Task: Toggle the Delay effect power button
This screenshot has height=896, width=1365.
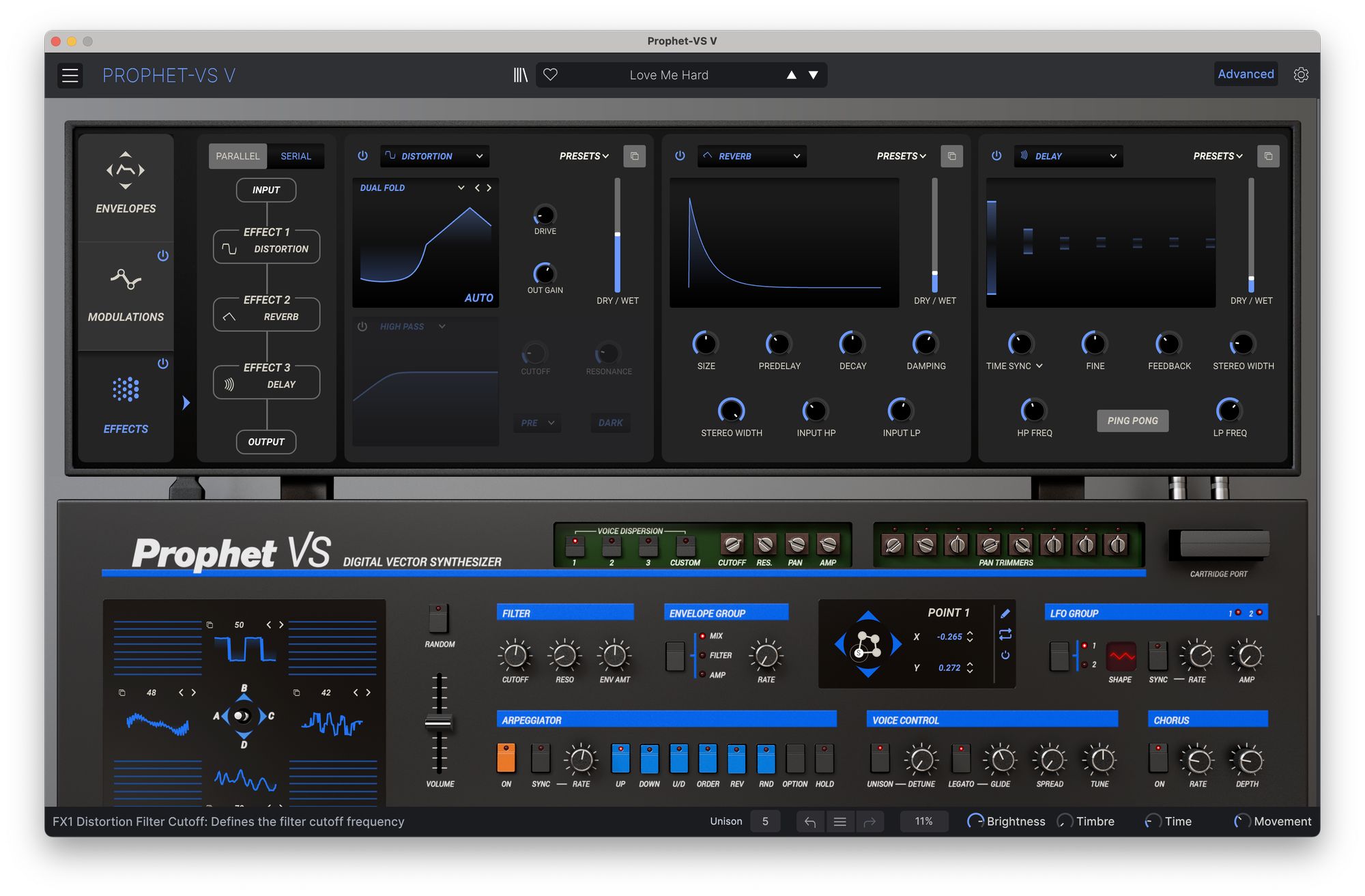Action: (x=996, y=156)
